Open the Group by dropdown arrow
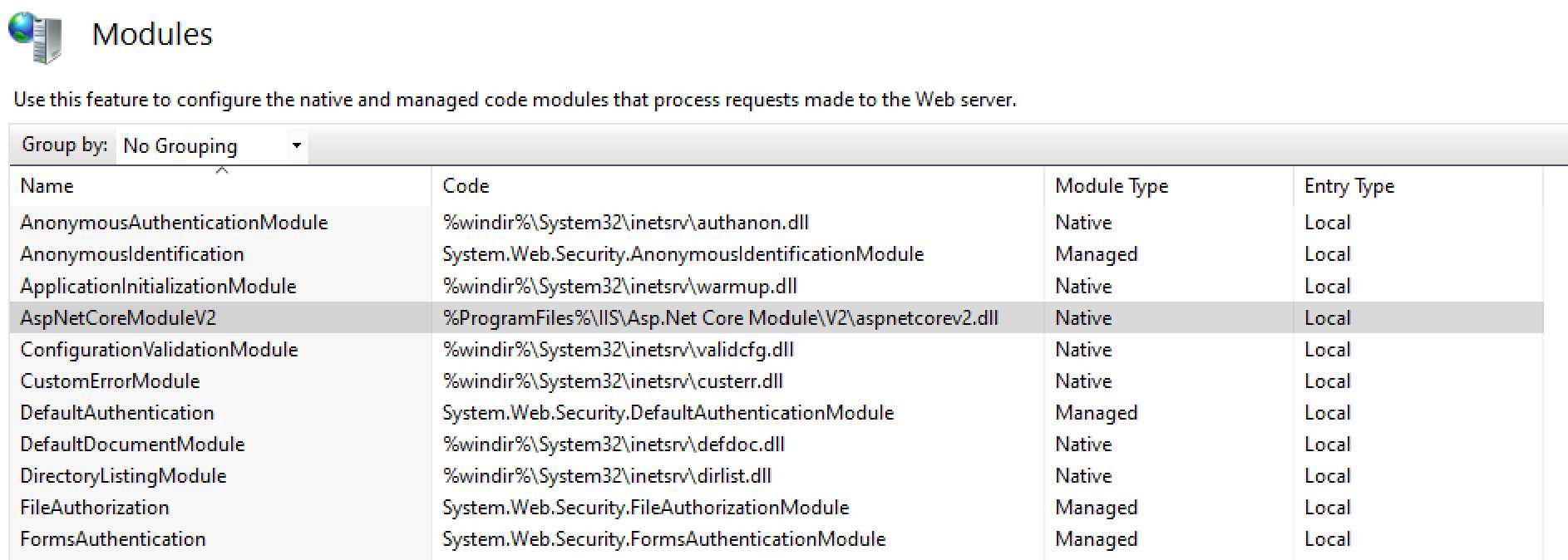 [x=296, y=145]
